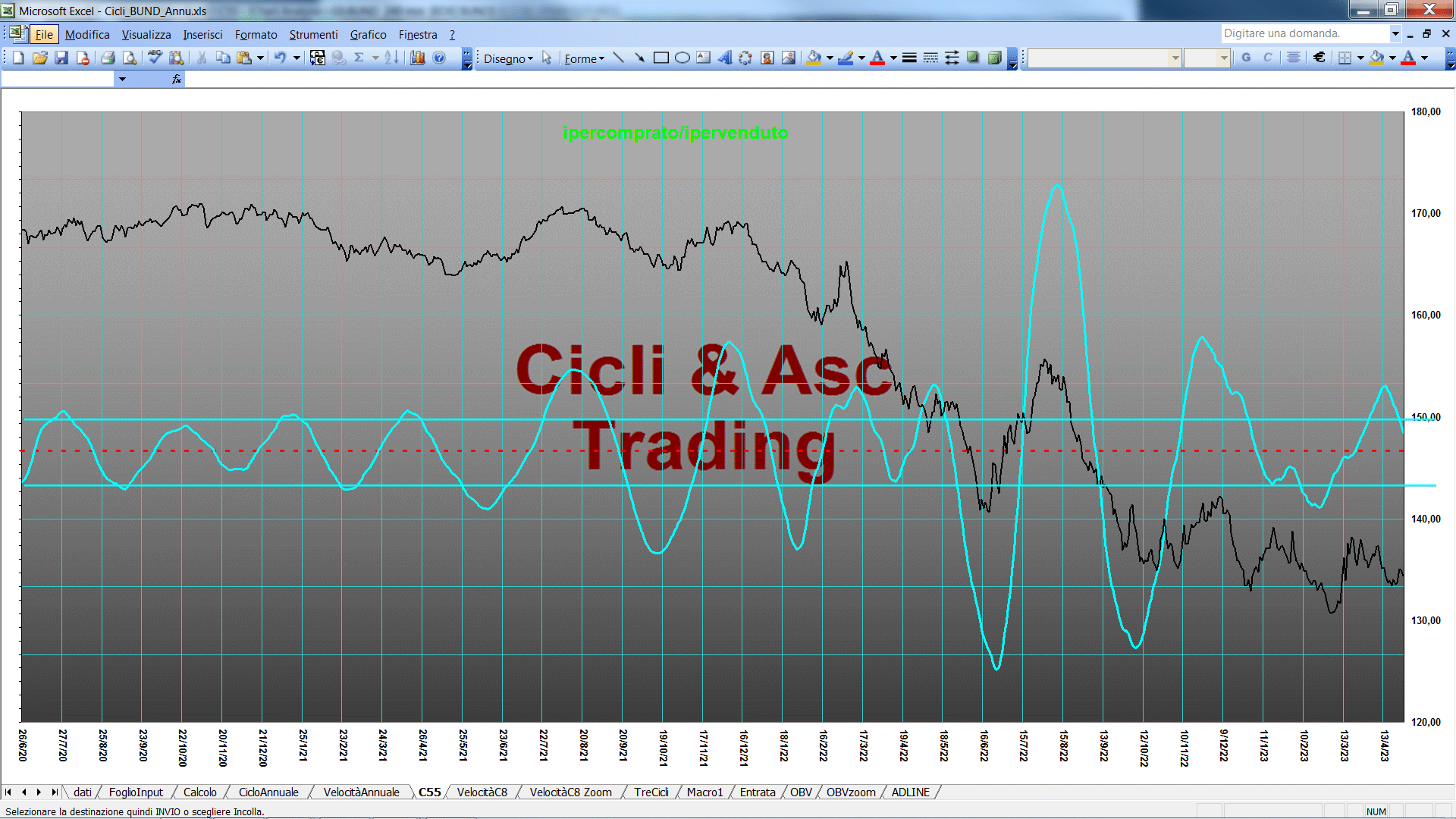The height and width of the screenshot is (819, 1456).
Task: Click the Euro conversion icon
Action: coord(318,58)
